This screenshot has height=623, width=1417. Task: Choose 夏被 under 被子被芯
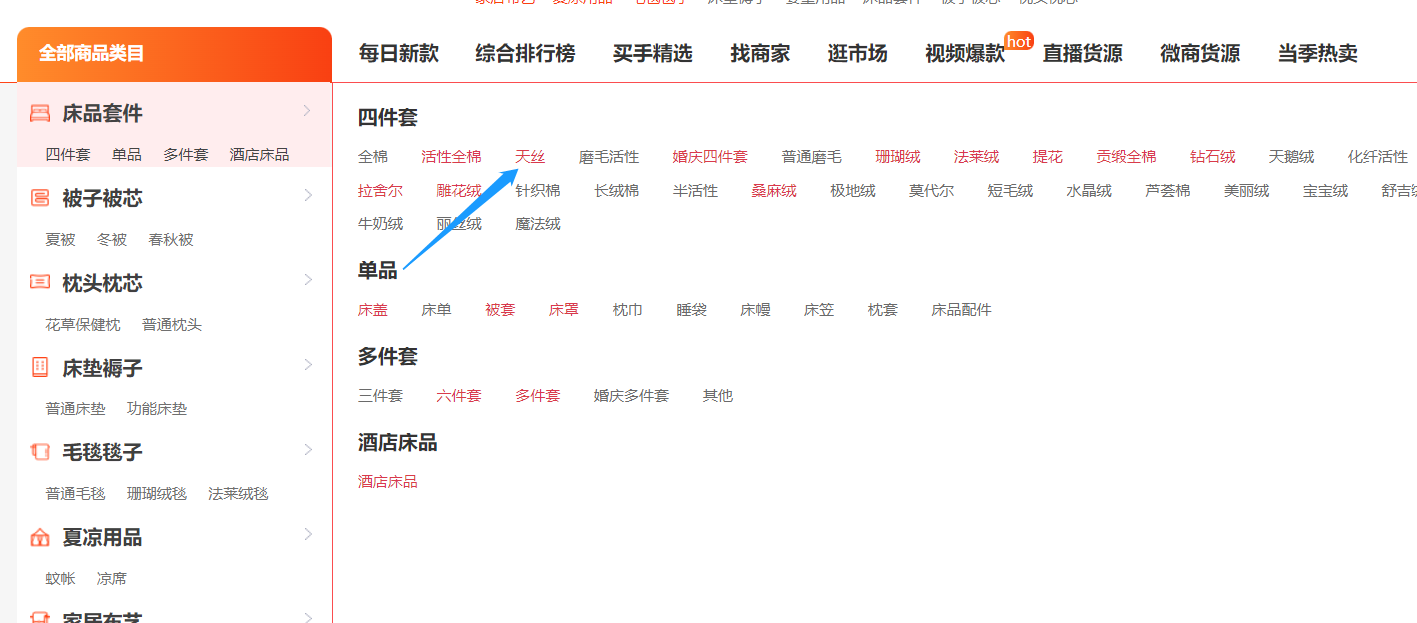[x=60, y=240]
